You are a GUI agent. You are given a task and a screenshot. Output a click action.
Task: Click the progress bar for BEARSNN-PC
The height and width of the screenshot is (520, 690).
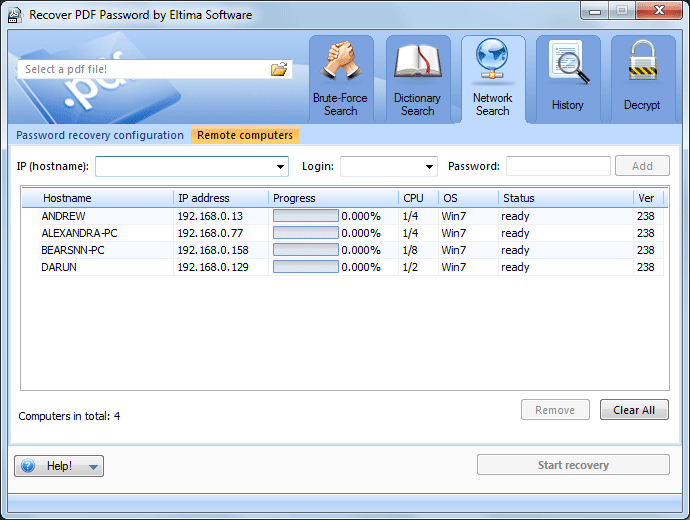(x=305, y=250)
